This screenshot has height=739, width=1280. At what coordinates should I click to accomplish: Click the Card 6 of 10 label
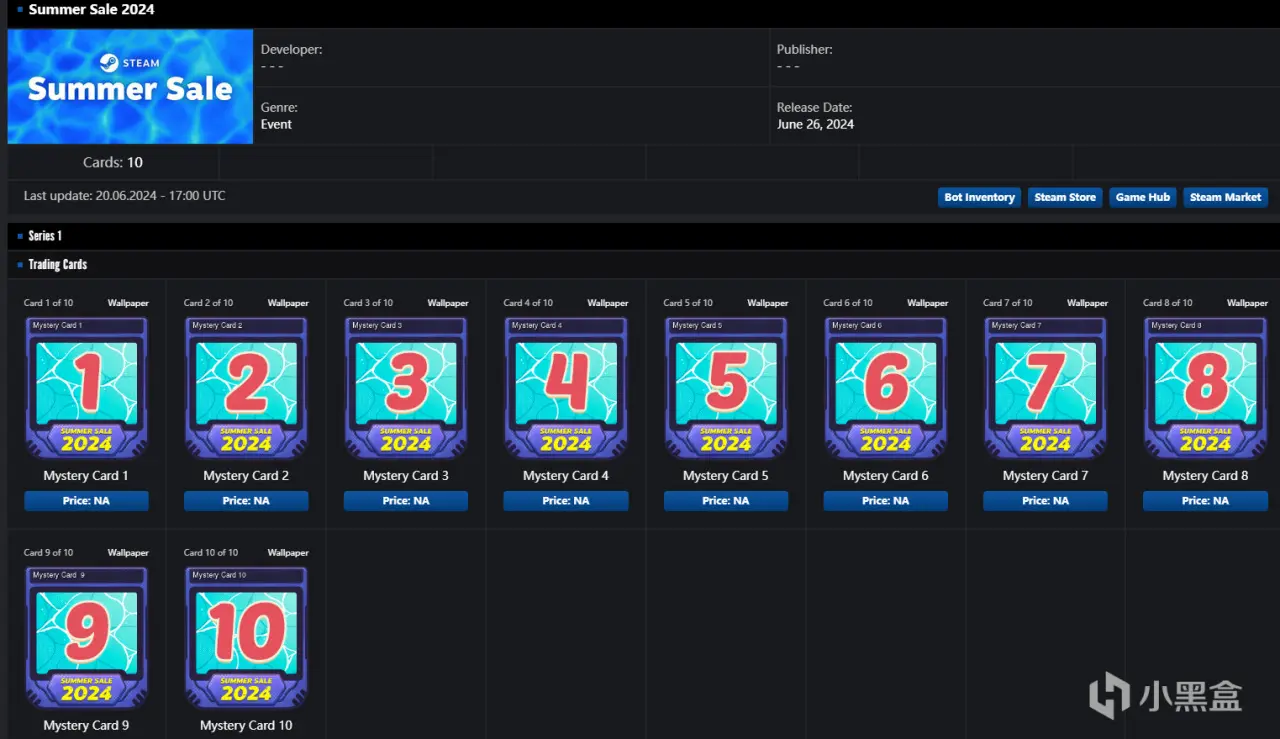(849, 303)
